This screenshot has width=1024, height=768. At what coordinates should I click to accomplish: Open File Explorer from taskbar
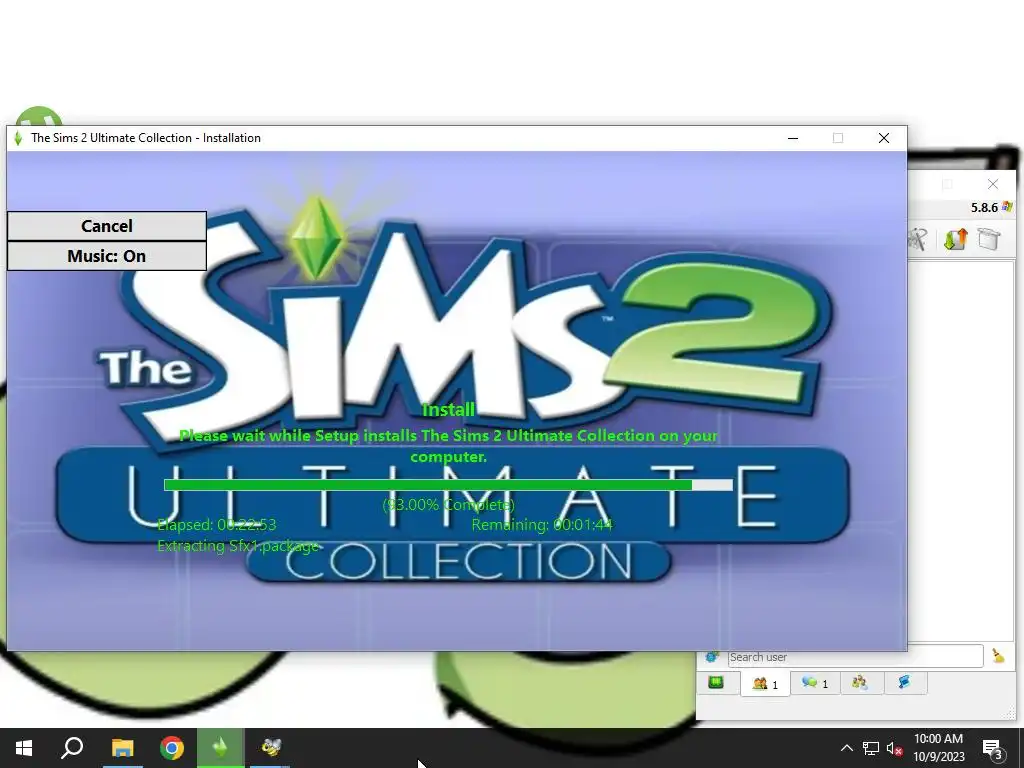click(x=122, y=748)
